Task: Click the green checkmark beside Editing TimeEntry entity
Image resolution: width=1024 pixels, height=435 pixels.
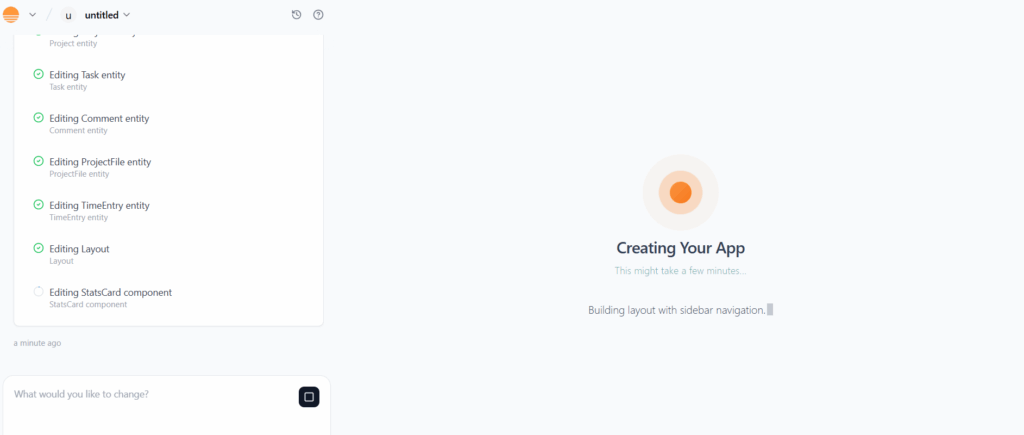Action: click(39, 205)
